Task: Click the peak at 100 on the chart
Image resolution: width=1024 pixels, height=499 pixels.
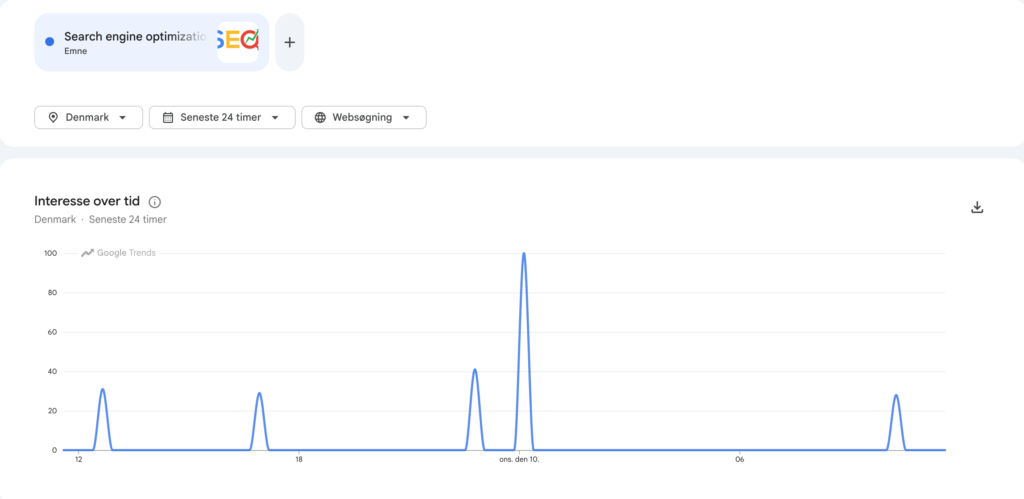Action: click(x=524, y=254)
